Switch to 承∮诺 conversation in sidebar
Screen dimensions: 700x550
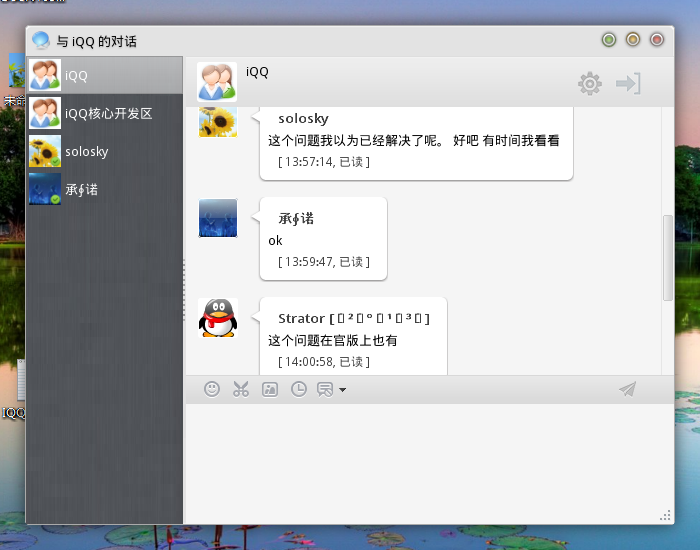coord(104,189)
